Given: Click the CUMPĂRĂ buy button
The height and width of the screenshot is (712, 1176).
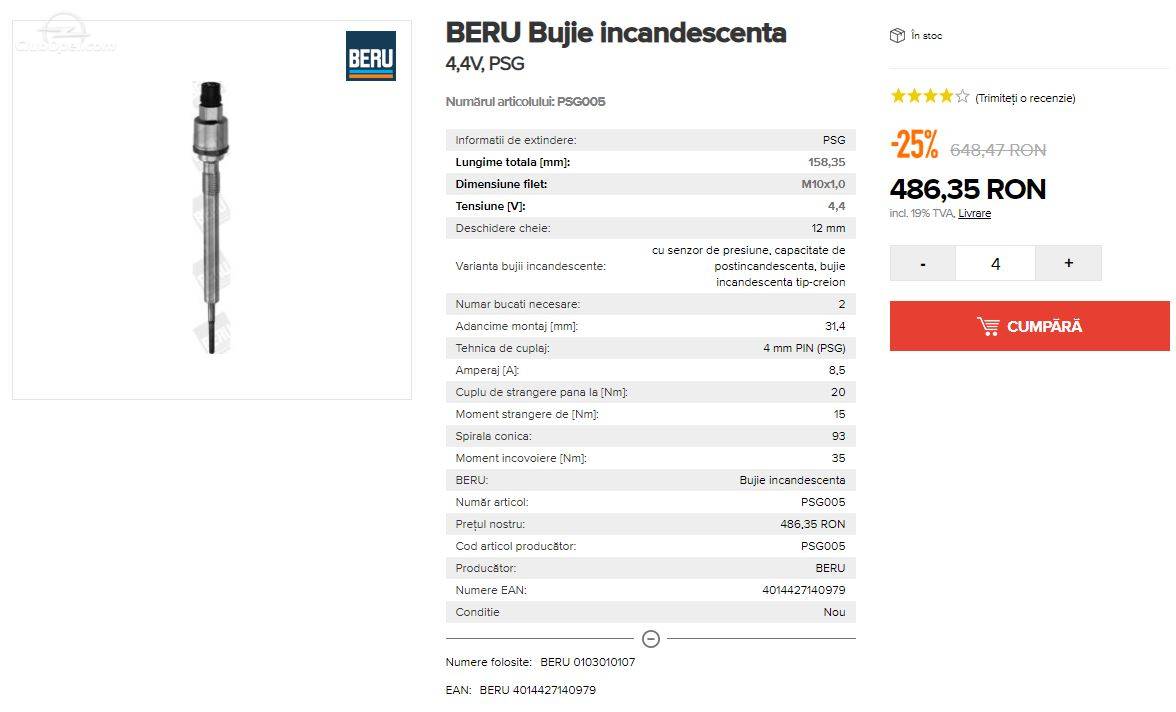Looking at the screenshot, I should (x=1030, y=326).
